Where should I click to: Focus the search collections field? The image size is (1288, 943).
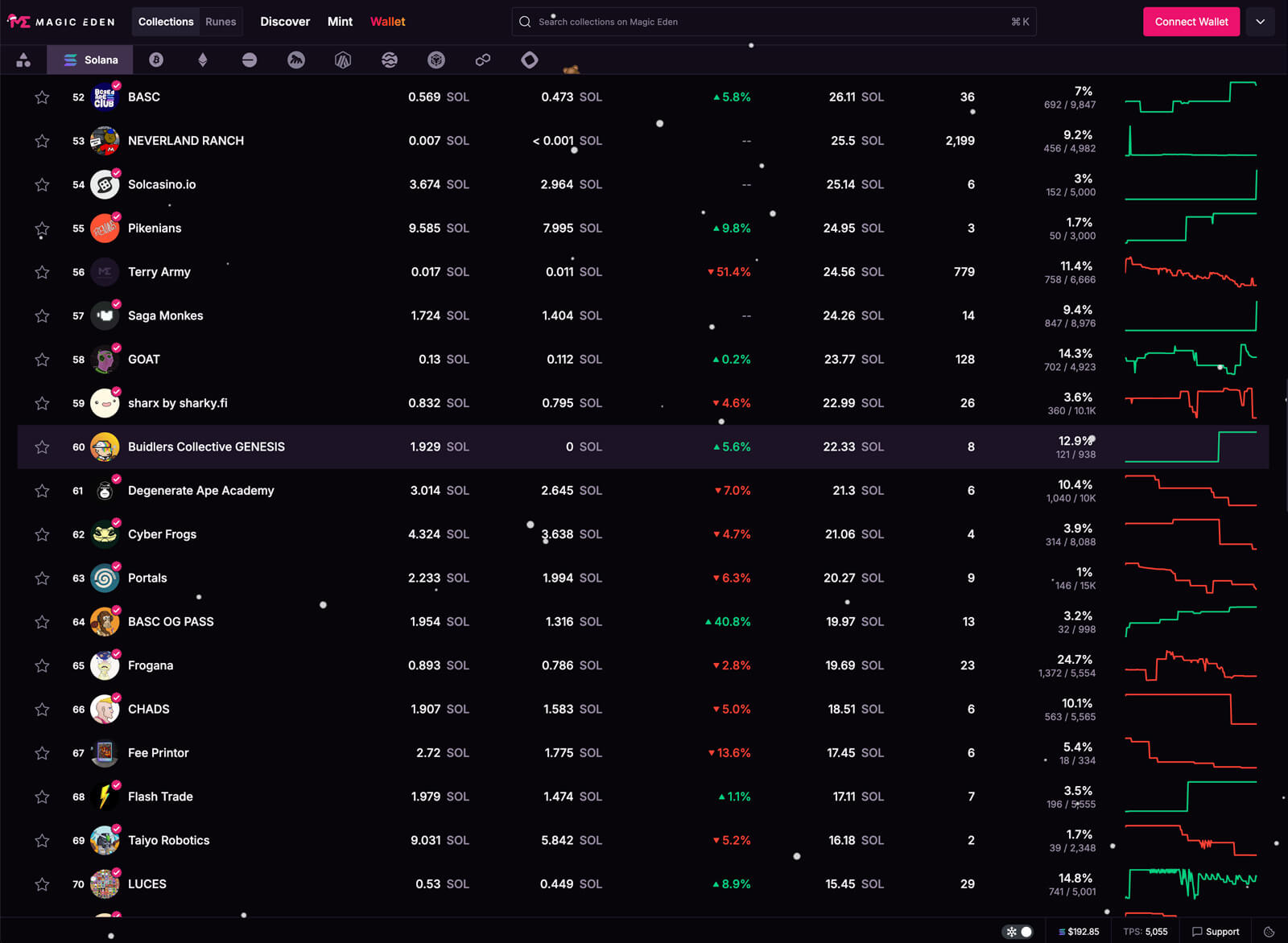pyautogui.click(x=774, y=22)
